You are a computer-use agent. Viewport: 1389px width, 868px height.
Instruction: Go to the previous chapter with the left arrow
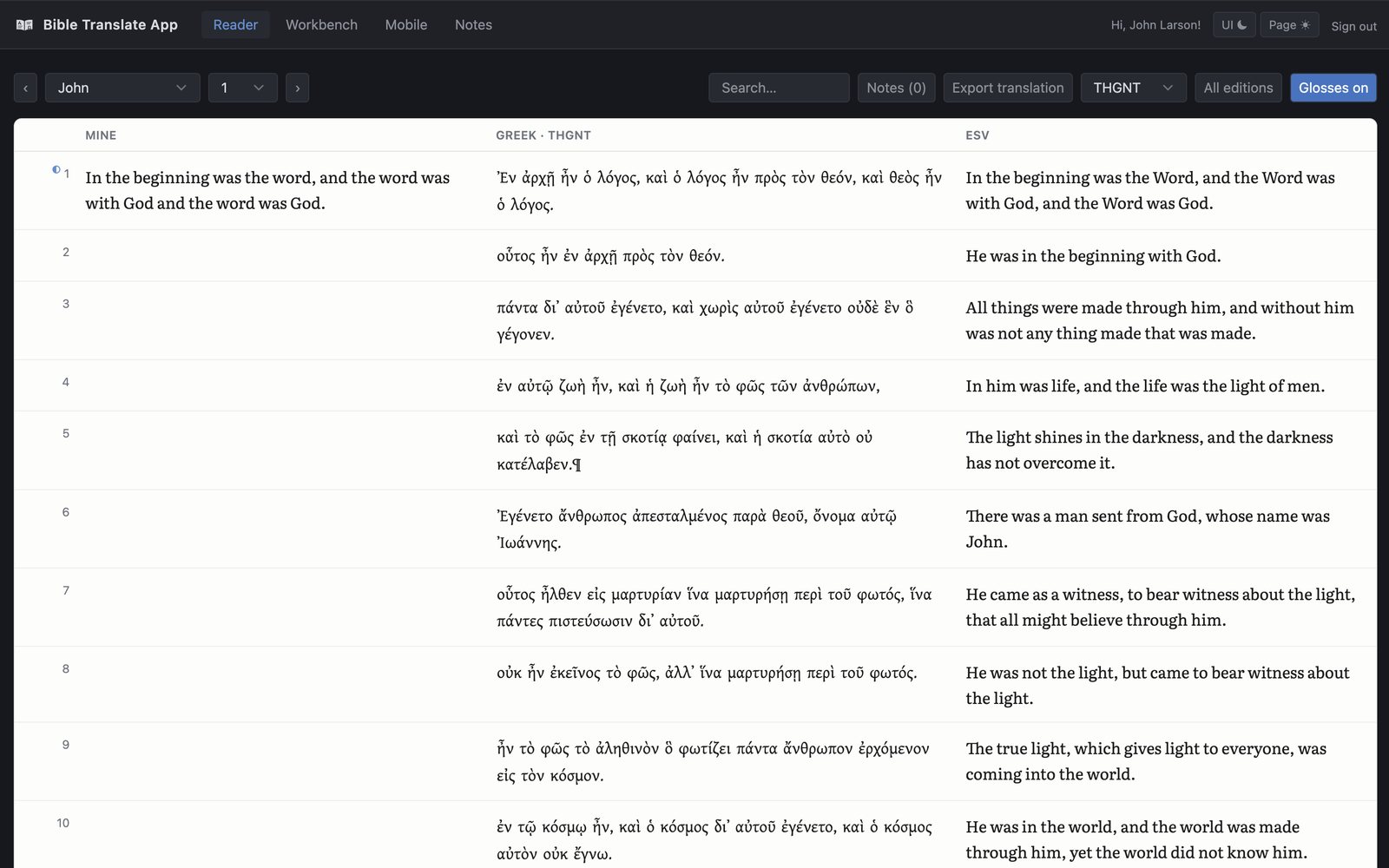pyautogui.click(x=25, y=88)
